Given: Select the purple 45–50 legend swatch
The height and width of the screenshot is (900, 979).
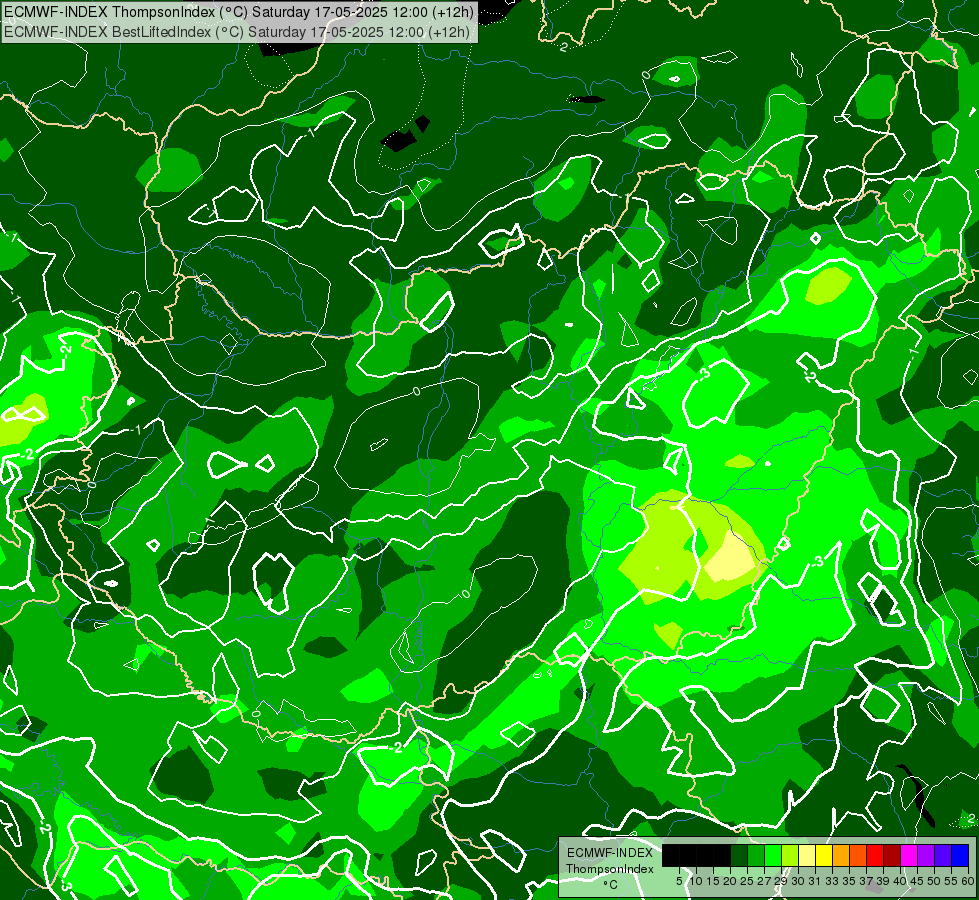Looking at the screenshot, I should 927,856.
